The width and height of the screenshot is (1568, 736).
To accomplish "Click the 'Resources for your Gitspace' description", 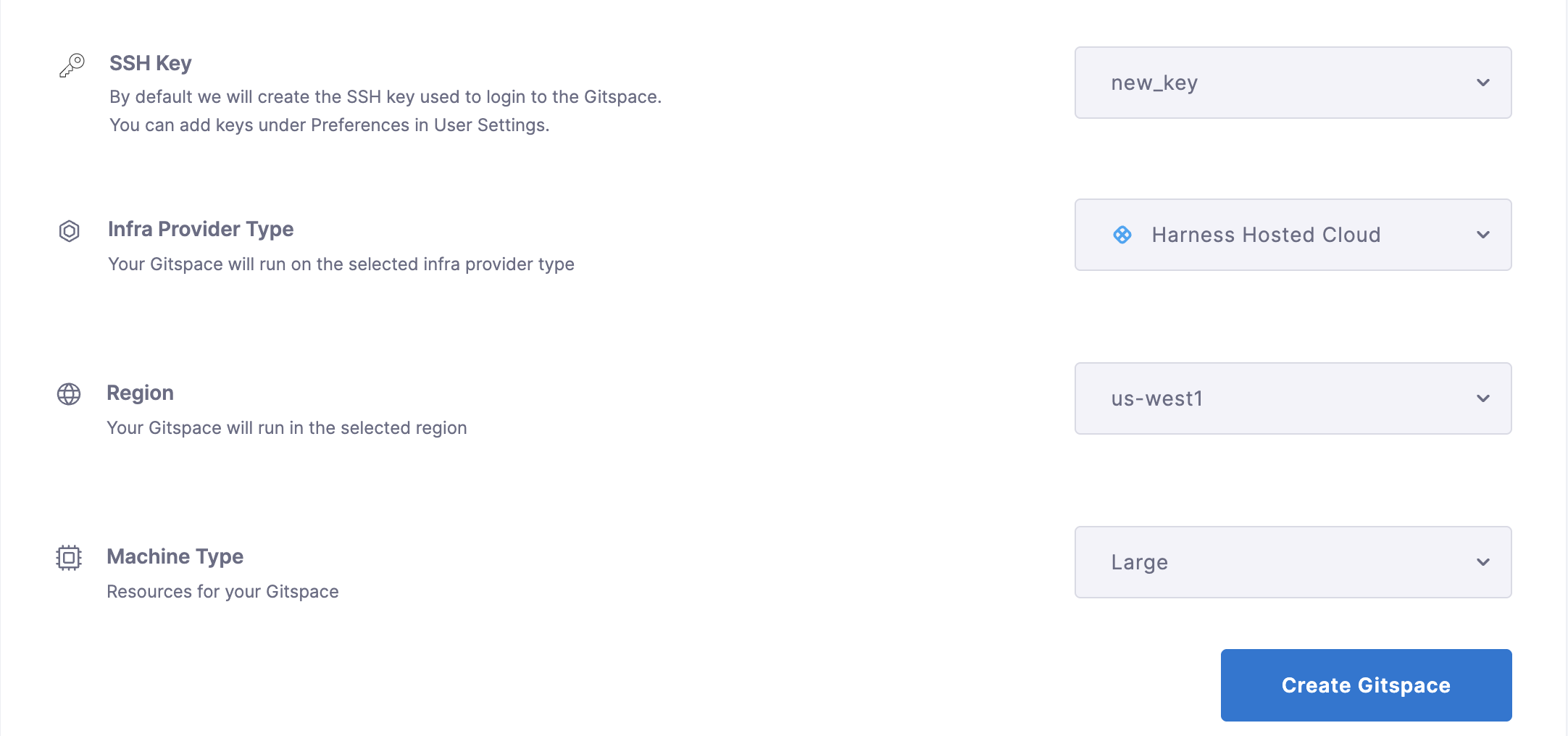I will point(222,592).
